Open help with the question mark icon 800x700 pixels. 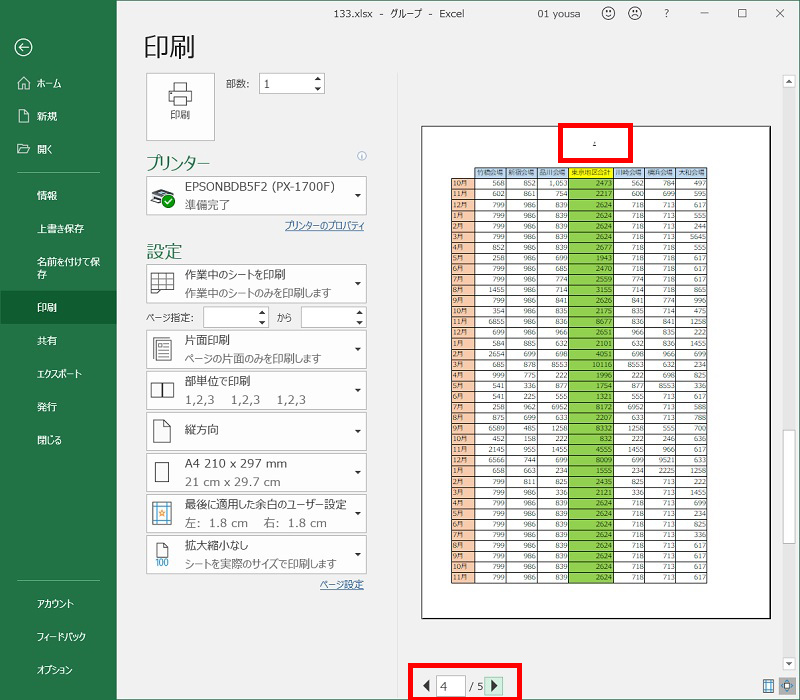[x=666, y=14]
